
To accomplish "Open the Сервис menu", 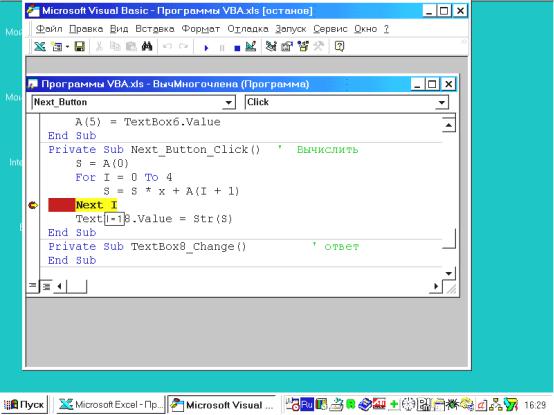I will tap(330, 29).
